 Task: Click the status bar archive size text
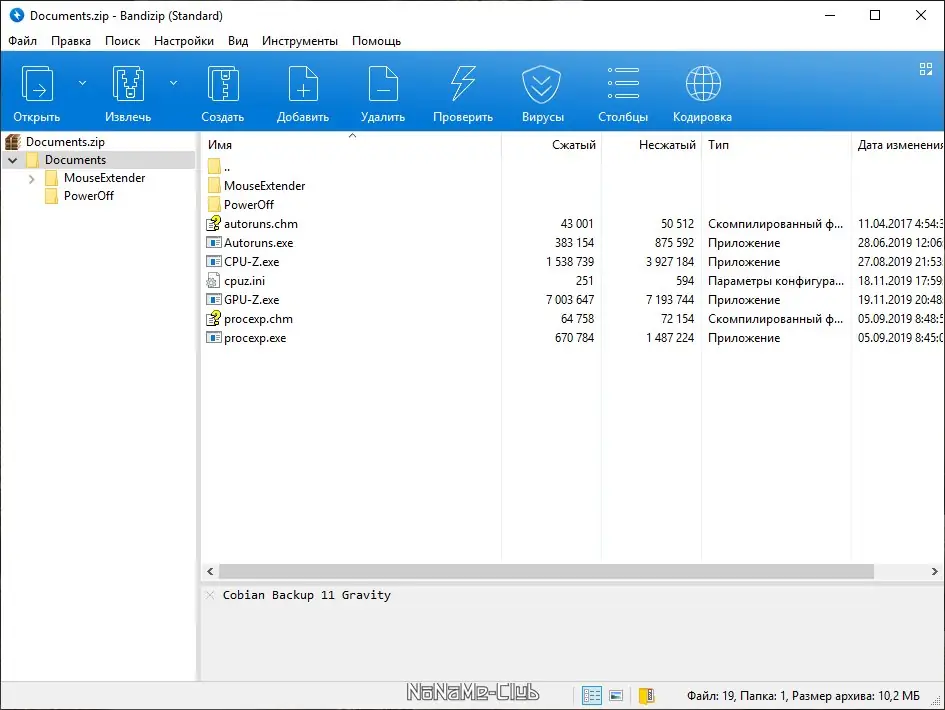pos(856,696)
